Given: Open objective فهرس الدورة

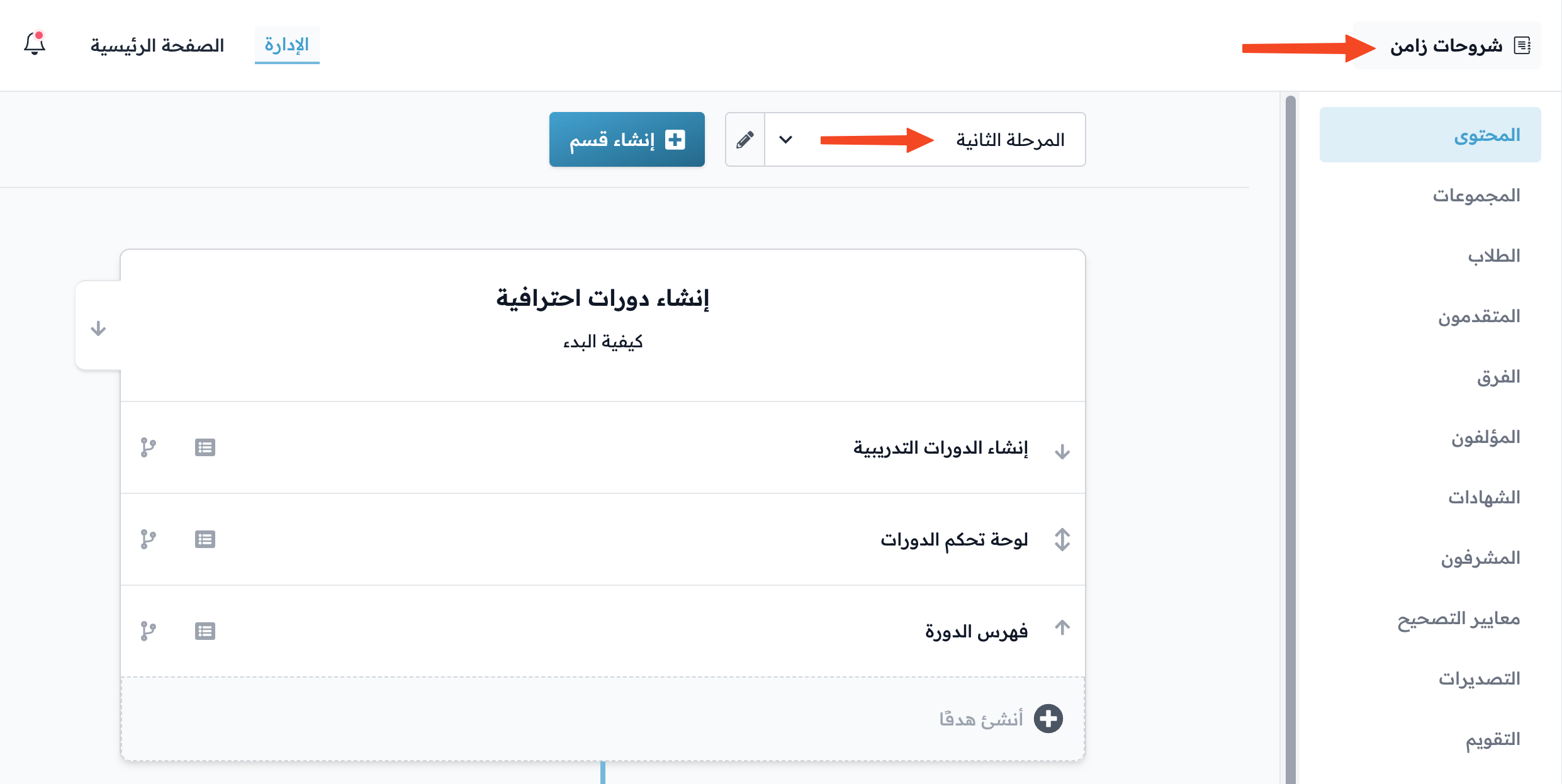Looking at the screenshot, I should [976, 631].
